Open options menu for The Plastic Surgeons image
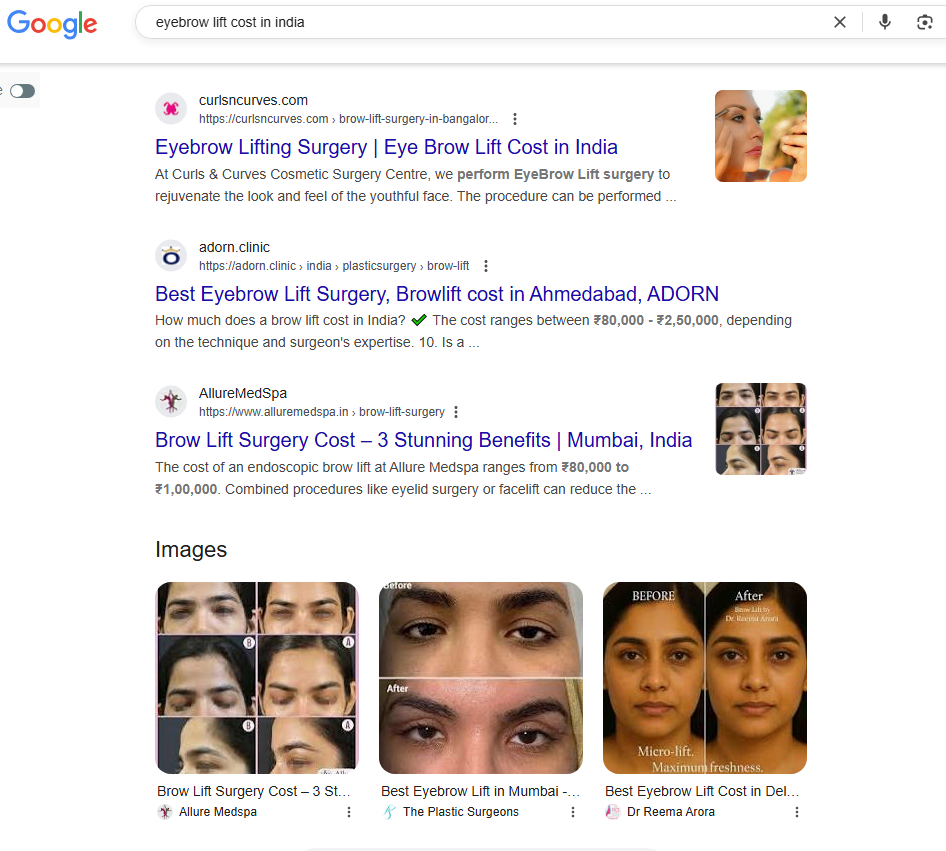This screenshot has width=946, height=851. (x=573, y=812)
